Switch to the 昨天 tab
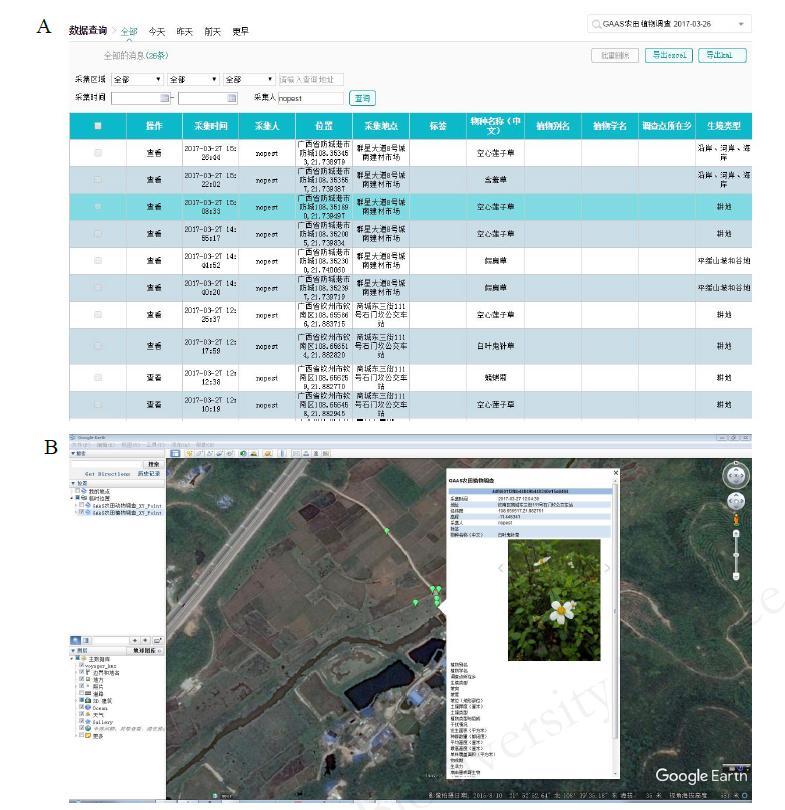This screenshot has width=785, height=810. [184, 32]
